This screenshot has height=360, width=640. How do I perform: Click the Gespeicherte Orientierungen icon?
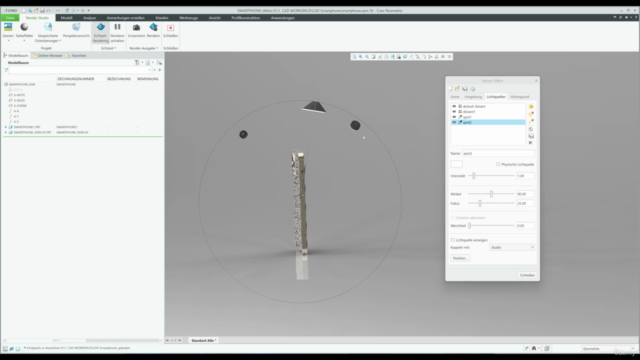[48, 27]
